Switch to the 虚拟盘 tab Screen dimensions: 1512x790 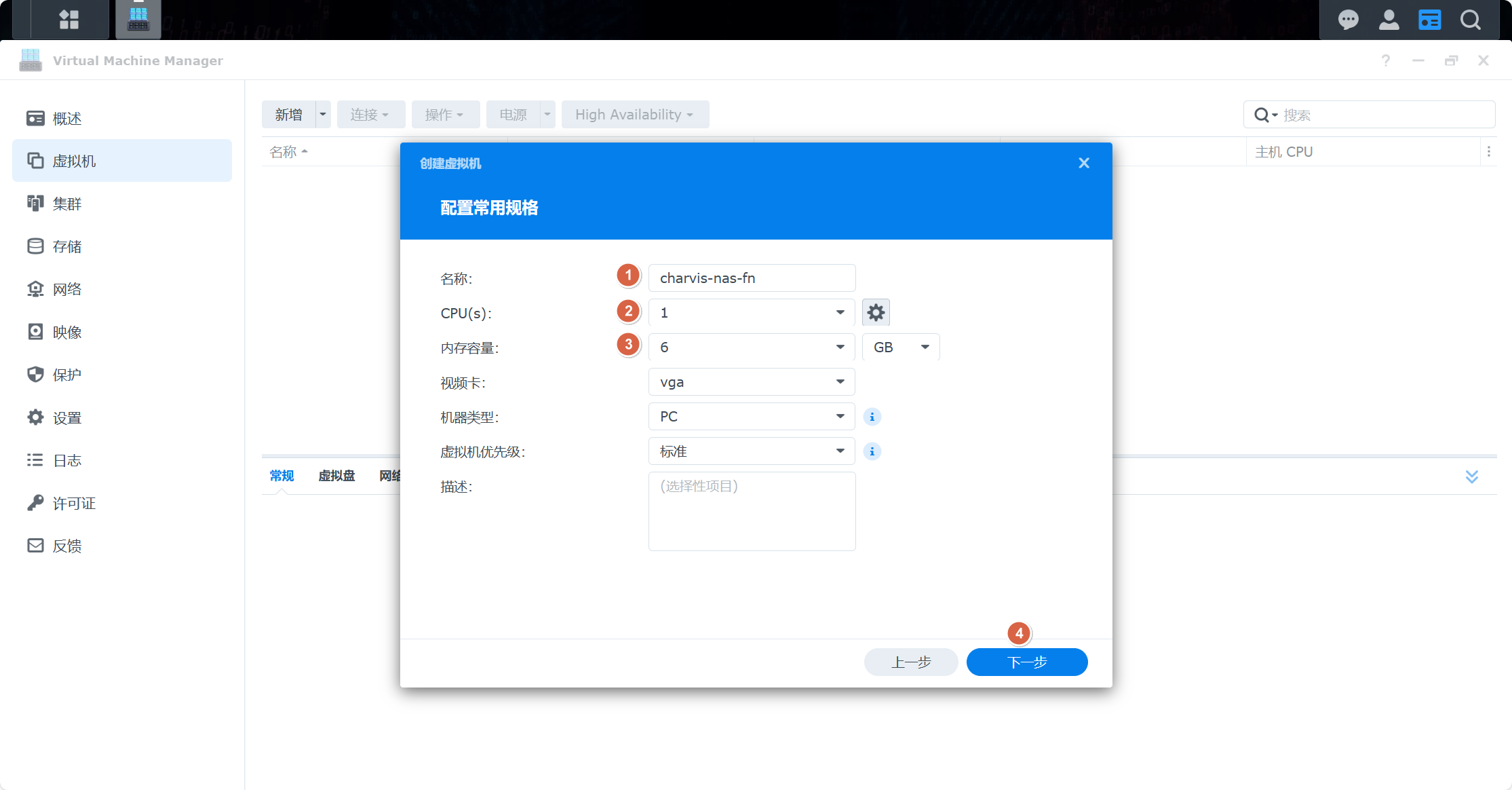click(x=336, y=476)
